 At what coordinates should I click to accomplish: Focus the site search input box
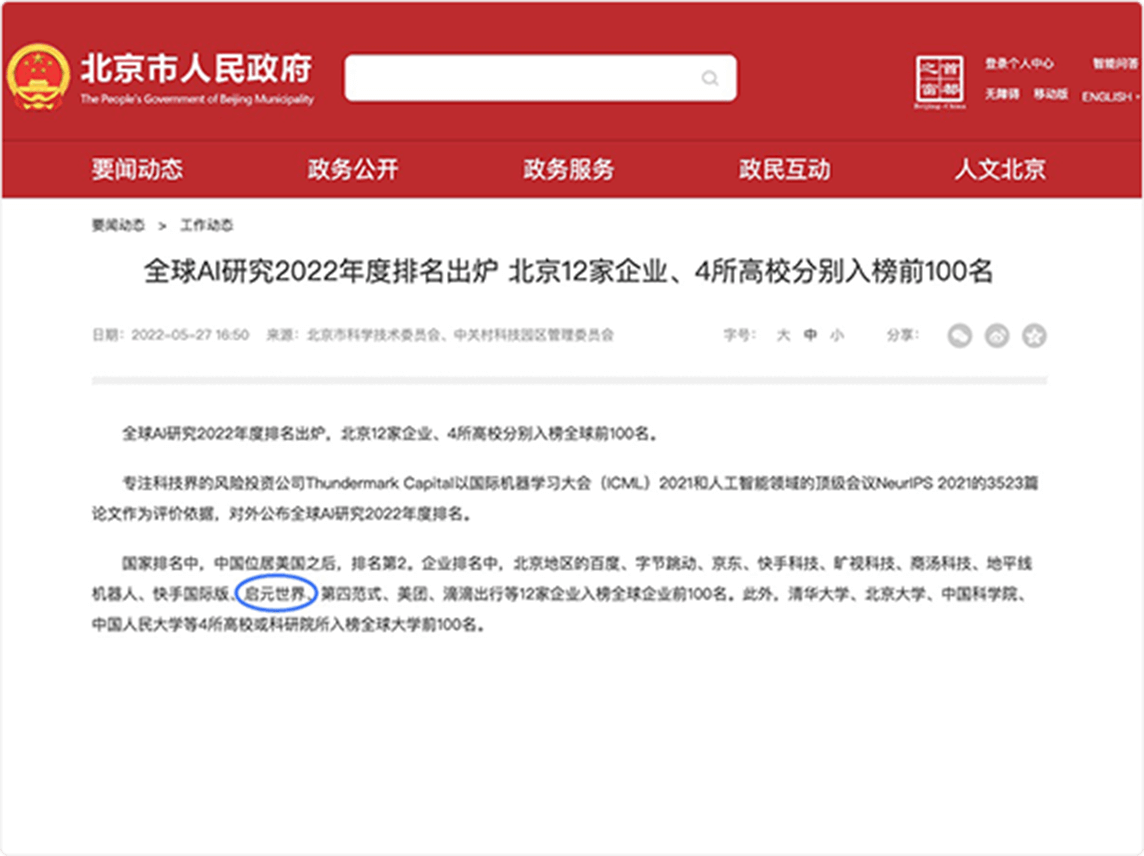pos(540,77)
